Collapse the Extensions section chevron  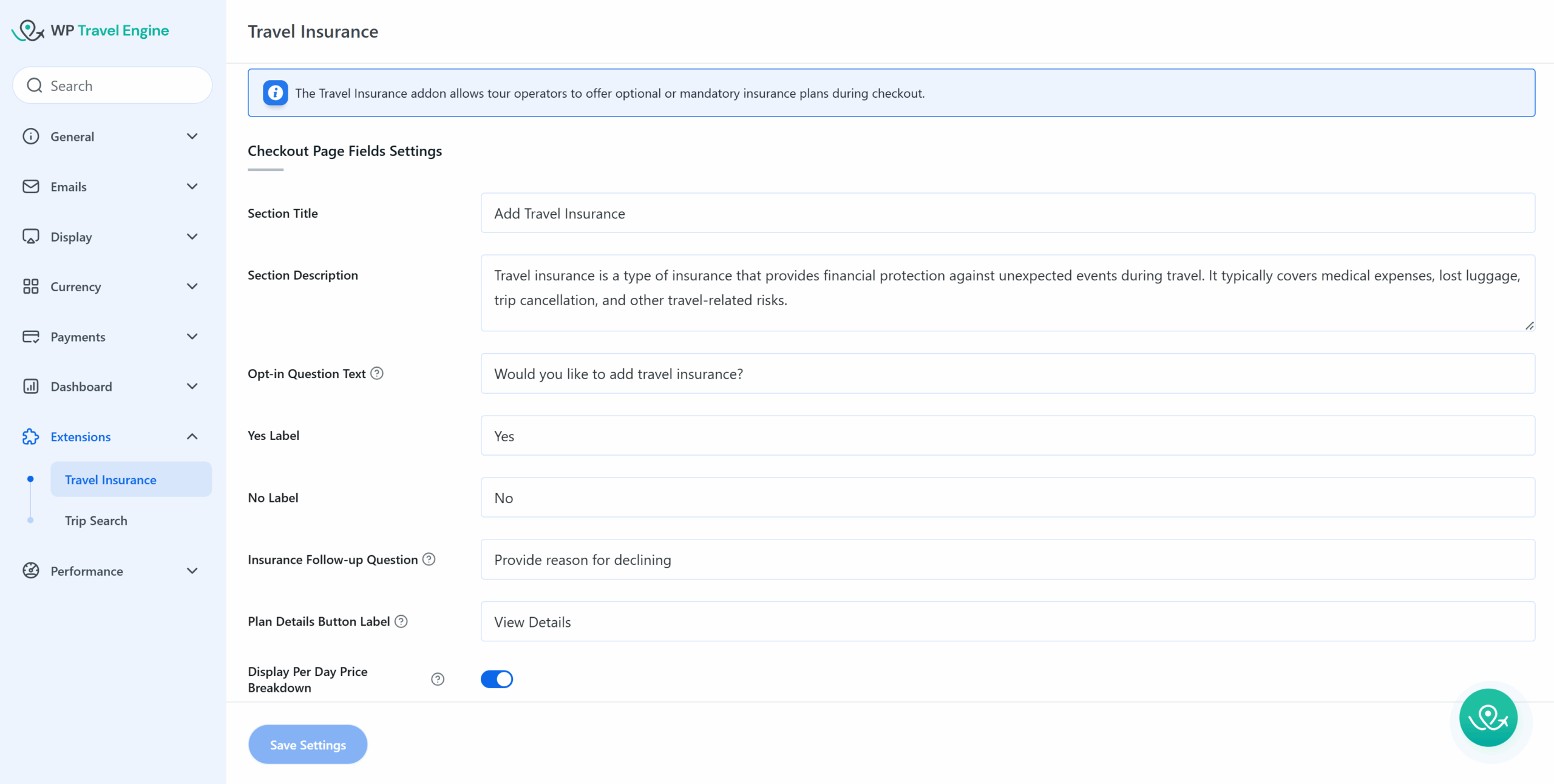coord(192,436)
